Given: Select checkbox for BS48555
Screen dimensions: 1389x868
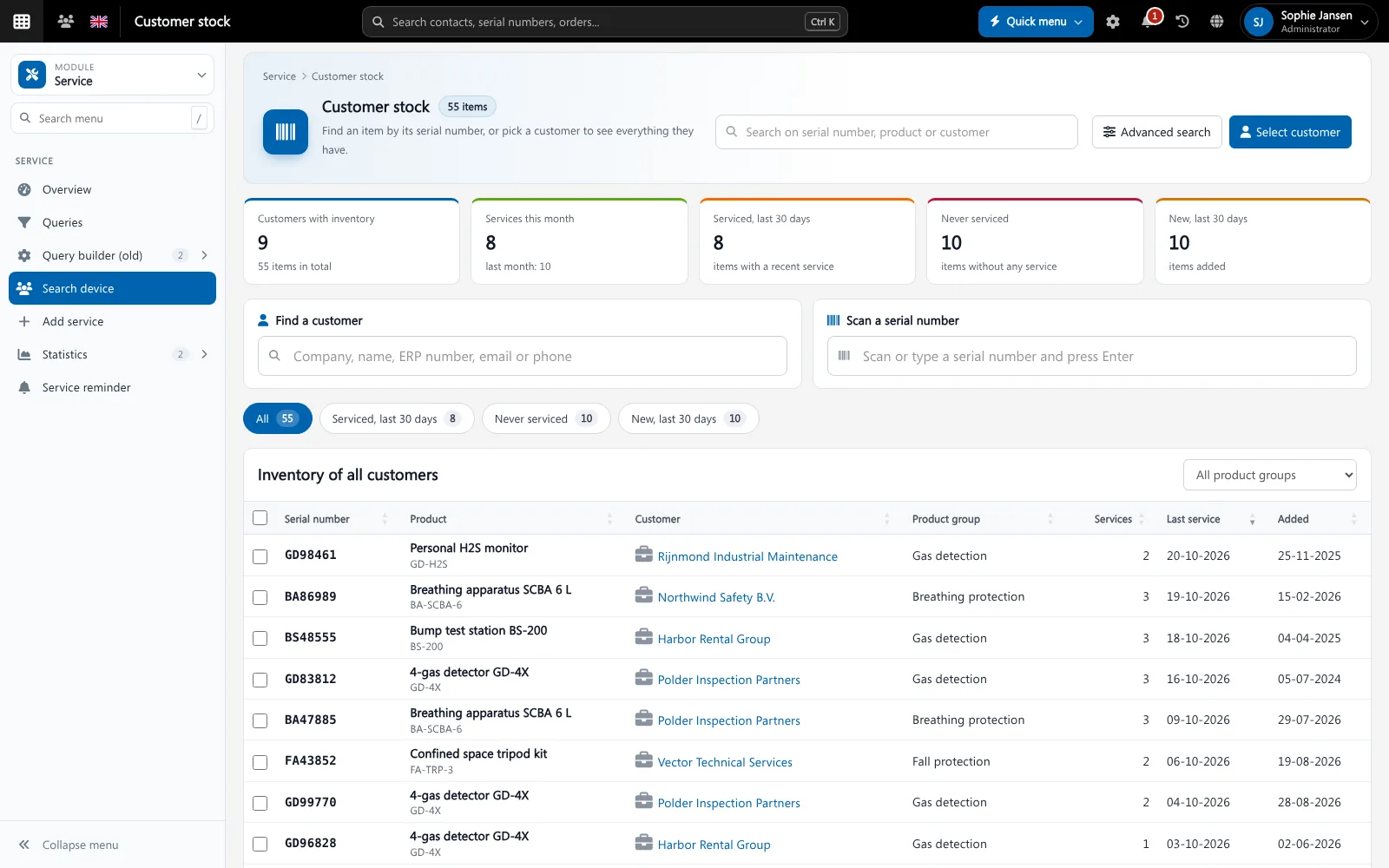Looking at the screenshot, I should (260, 638).
